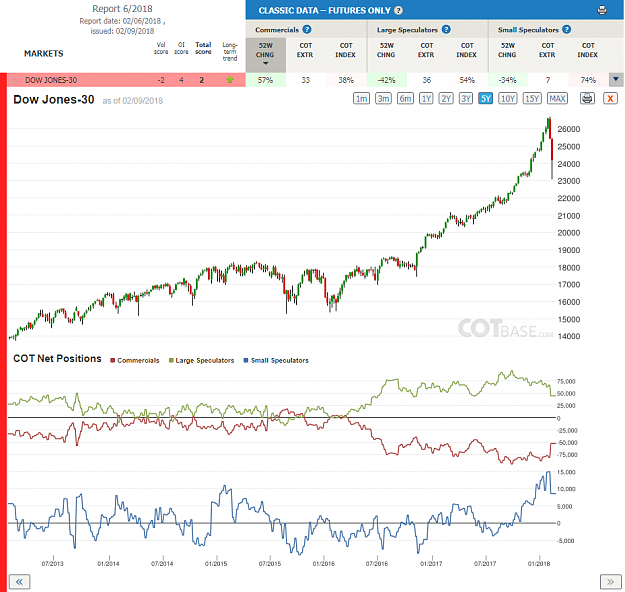625x592 pixels.
Task: Click the green long-term trend arrow
Action: 230,80
